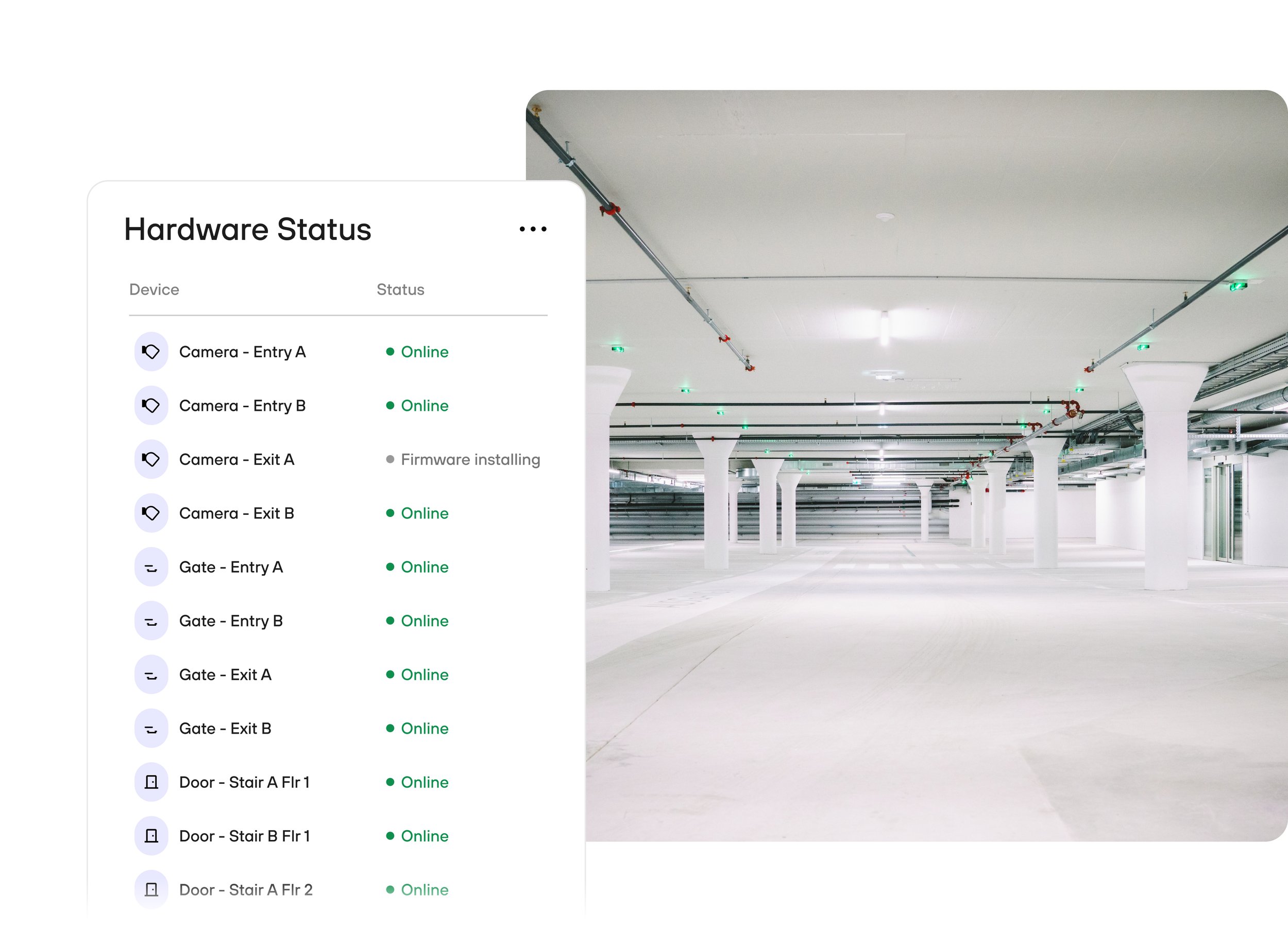Open the Hardware Status three-dot menu
1288x931 pixels.
click(x=533, y=229)
